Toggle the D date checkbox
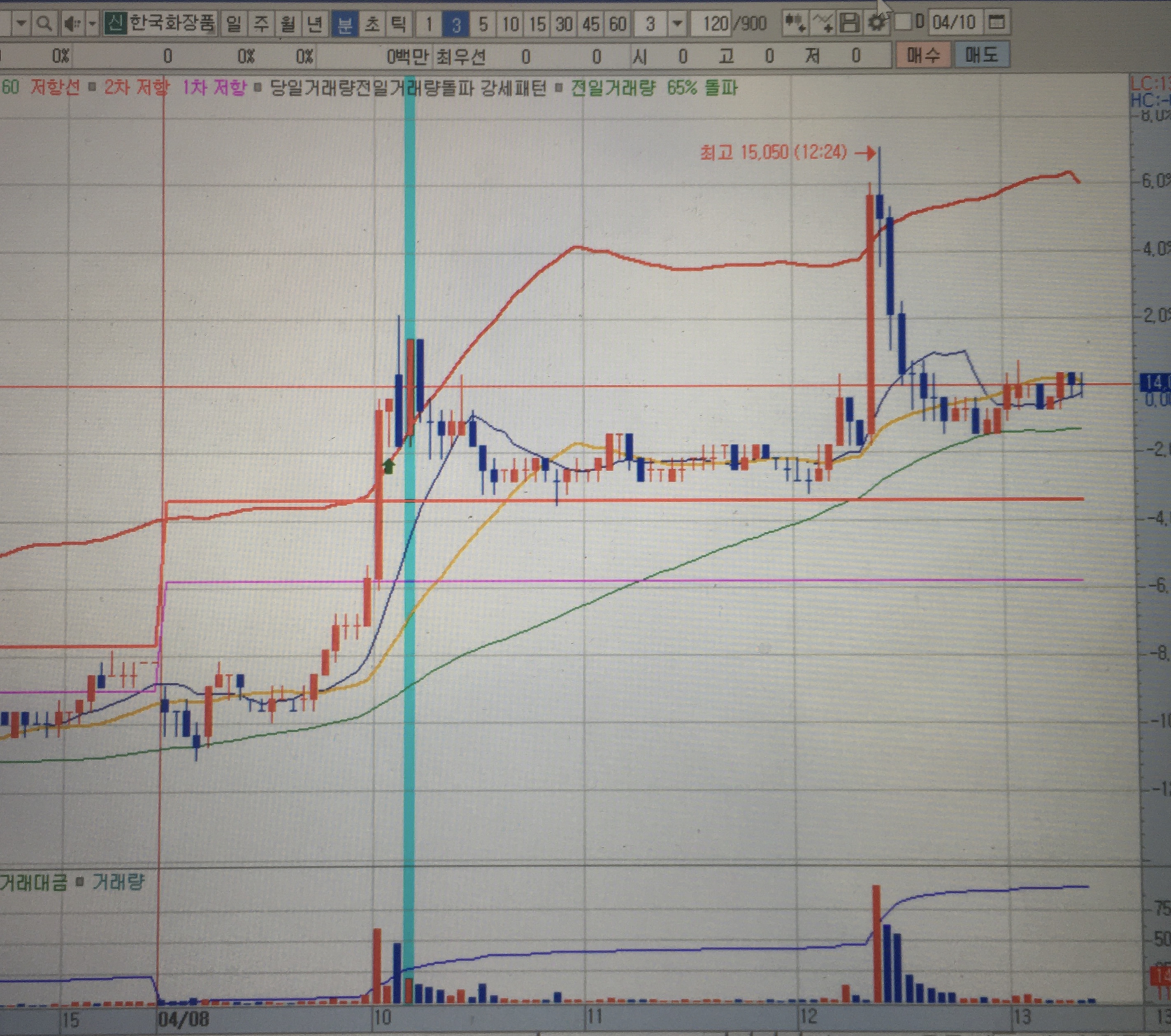The width and height of the screenshot is (1171, 1036). 903,23
